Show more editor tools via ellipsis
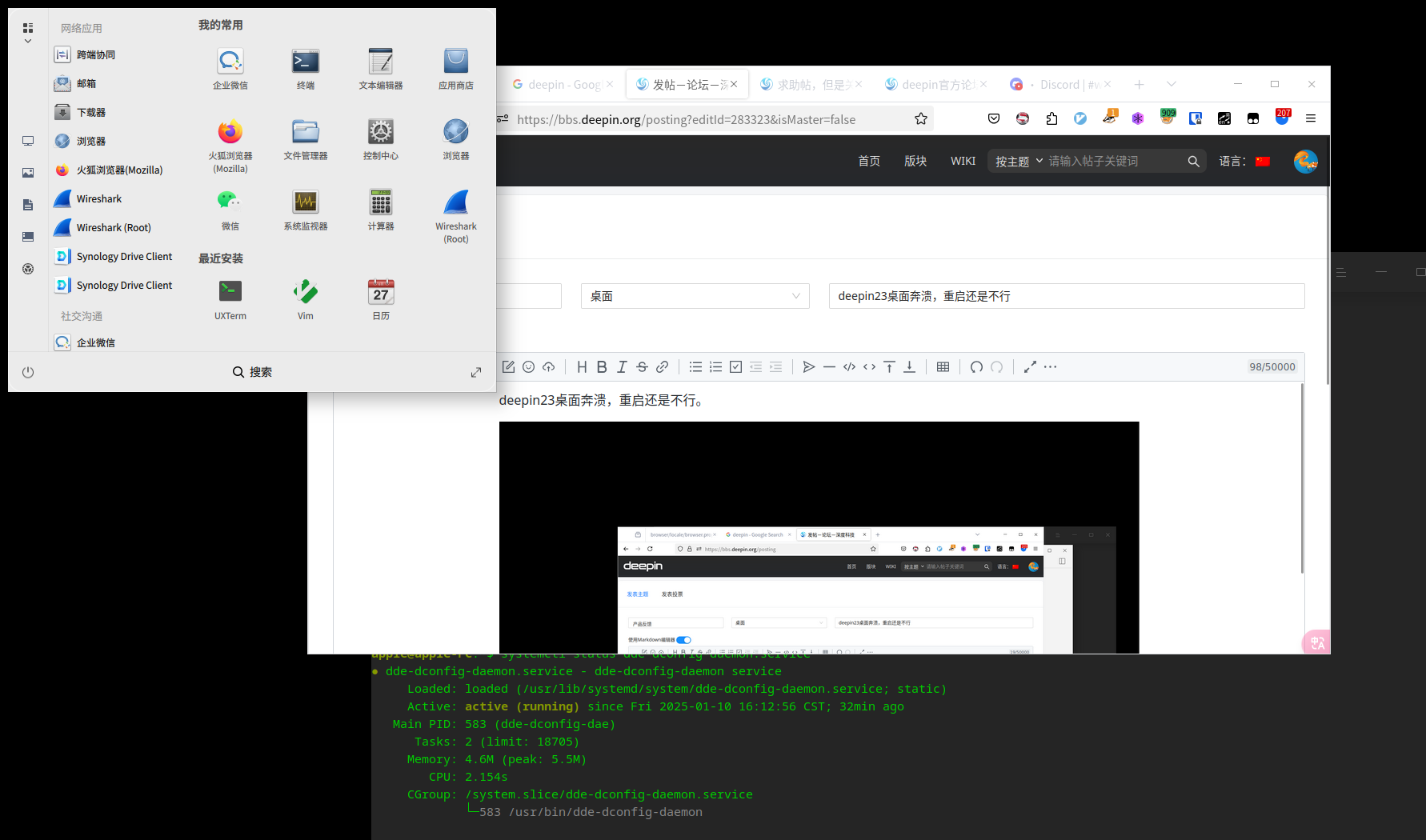The height and width of the screenshot is (840, 1426). click(1050, 366)
